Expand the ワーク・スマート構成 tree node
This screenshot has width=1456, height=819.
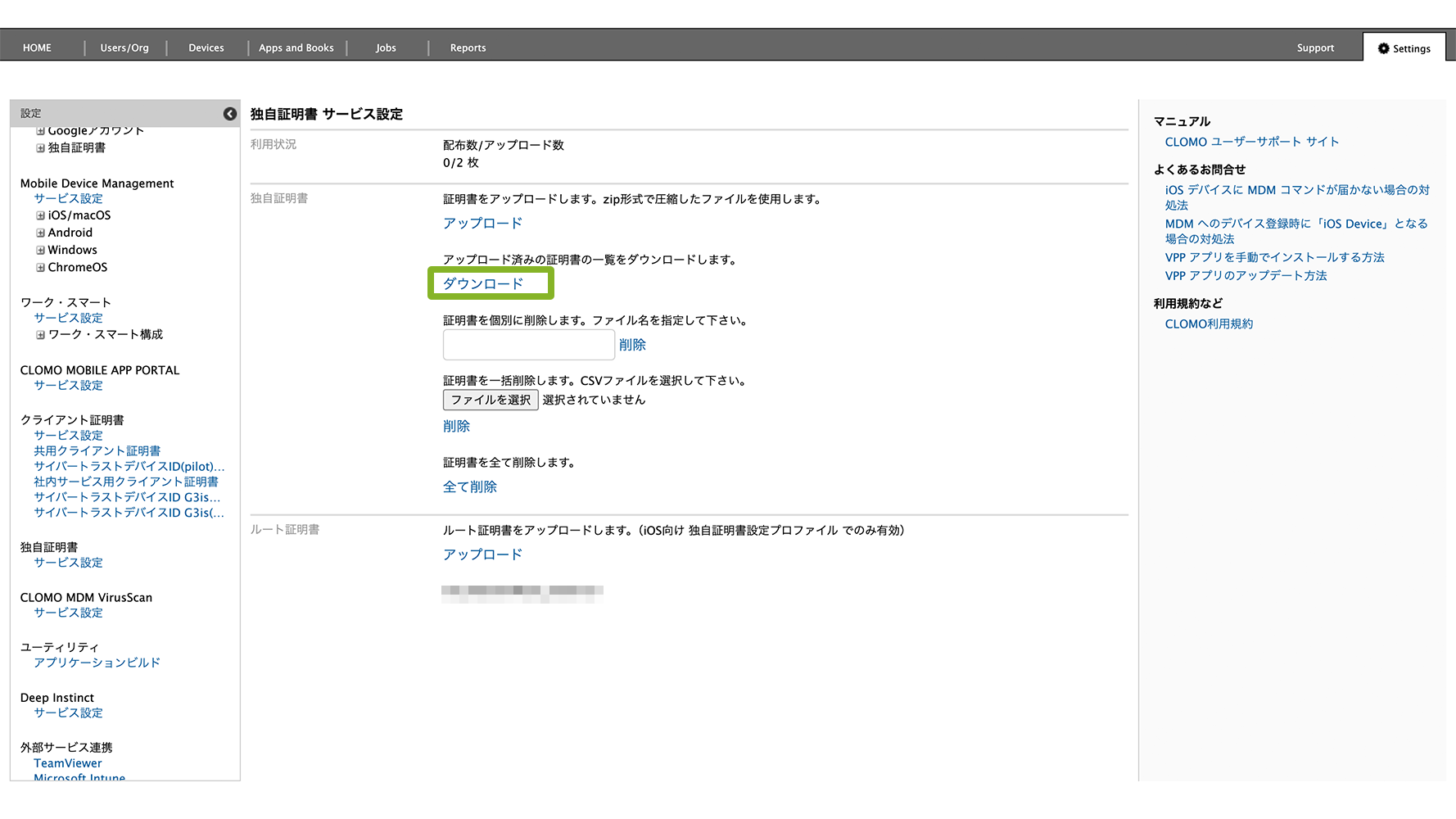click(40, 334)
